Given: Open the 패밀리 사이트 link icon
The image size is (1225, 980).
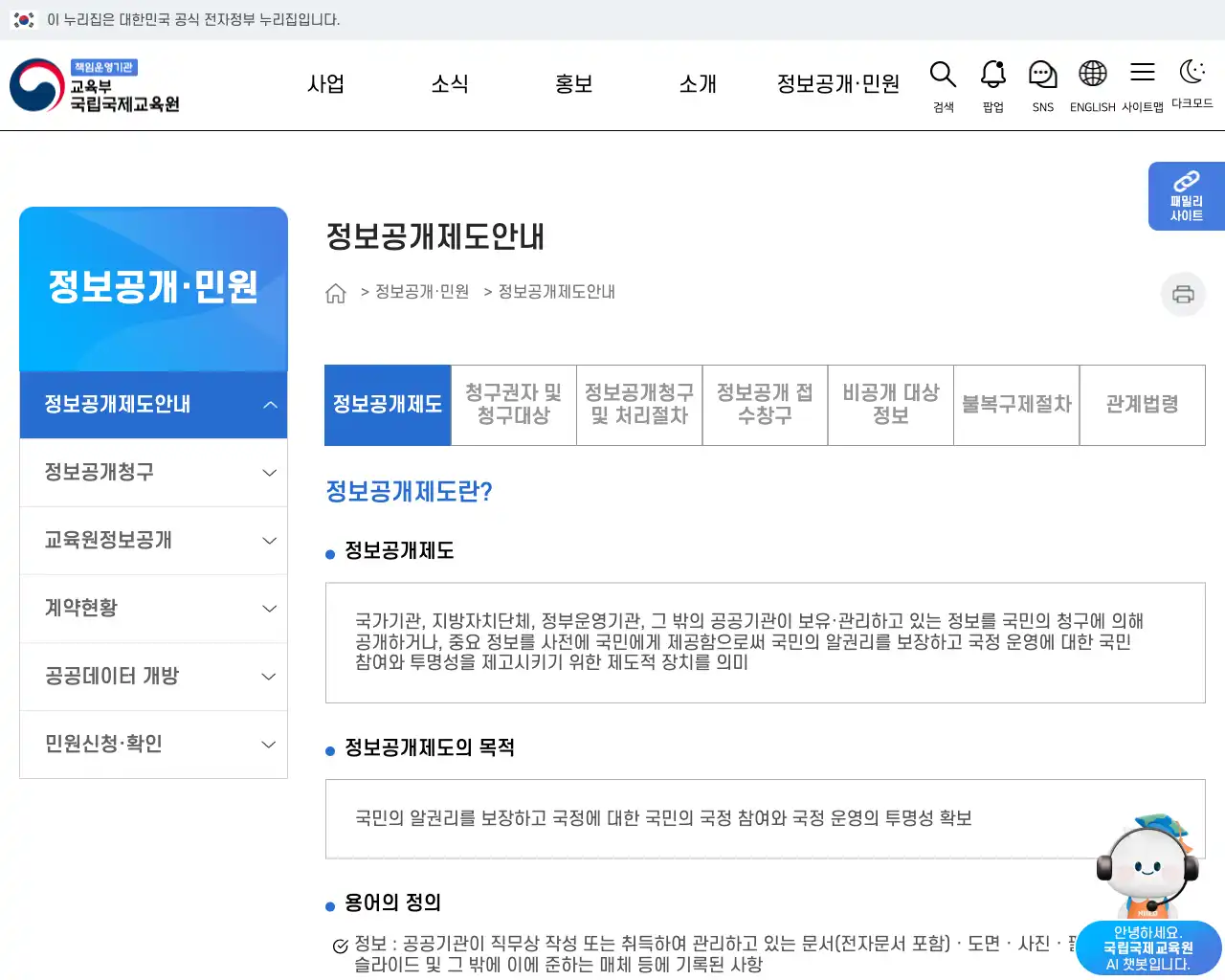Looking at the screenshot, I should [1187, 196].
